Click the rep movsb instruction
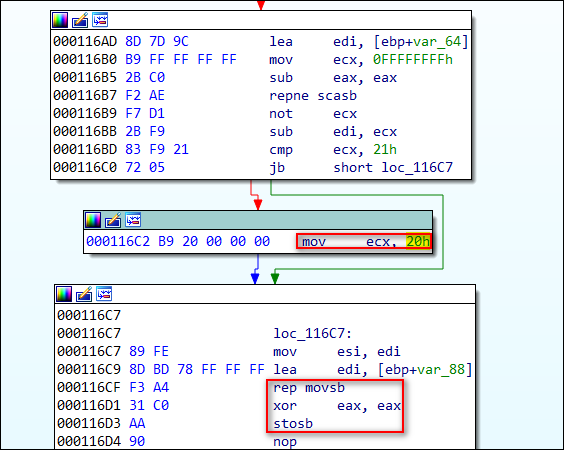Screen dimensions: 564x450 click(309, 388)
